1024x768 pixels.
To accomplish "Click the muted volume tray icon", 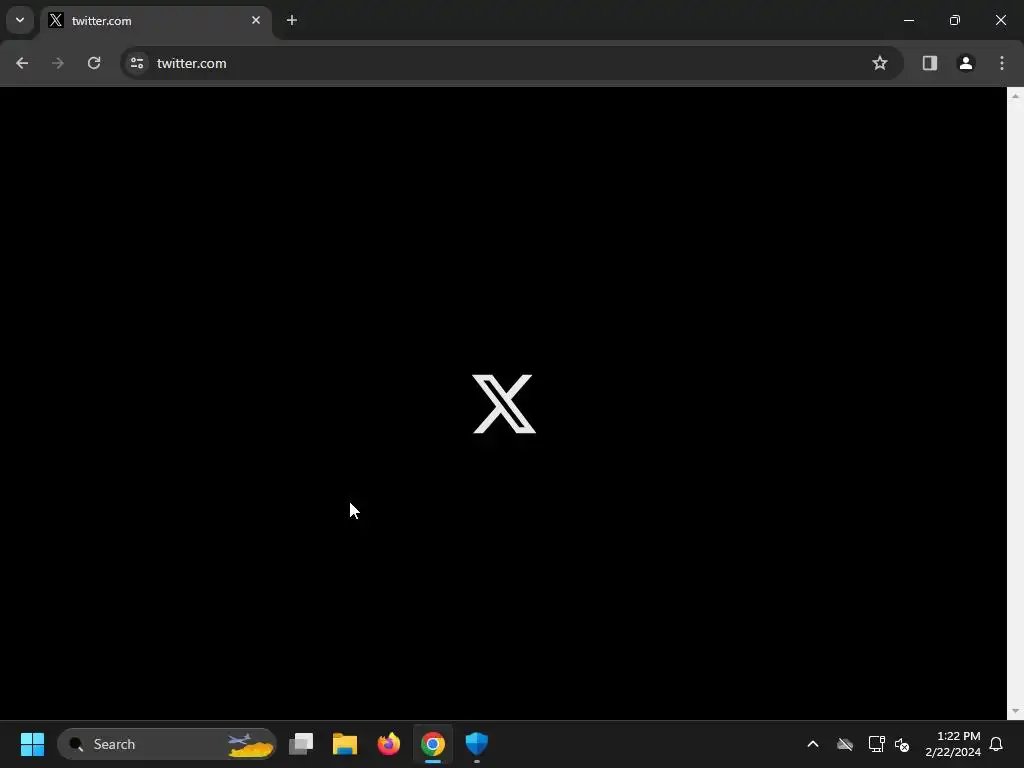I will (x=903, y=744).
